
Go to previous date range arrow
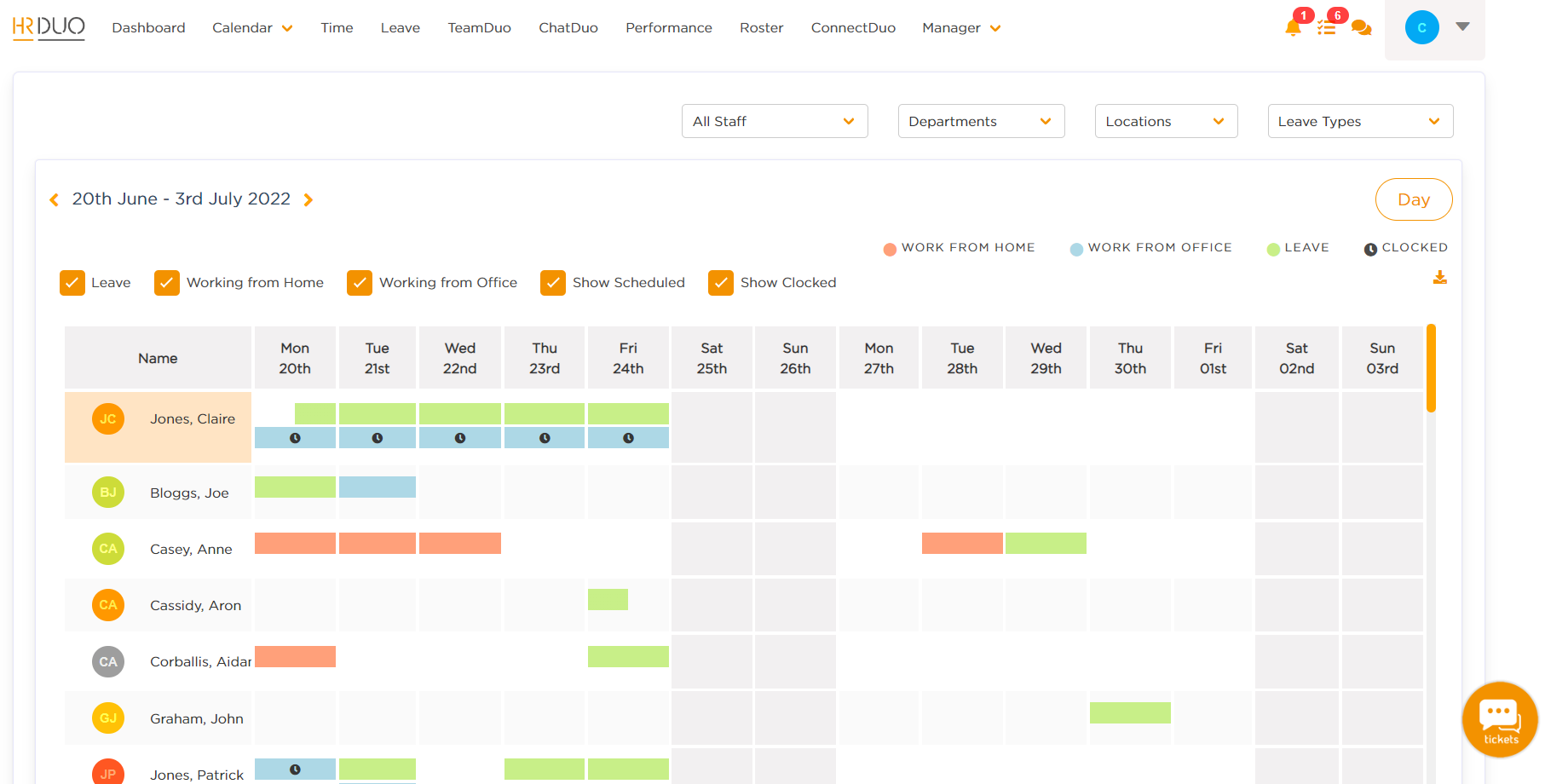coord(55,199)
